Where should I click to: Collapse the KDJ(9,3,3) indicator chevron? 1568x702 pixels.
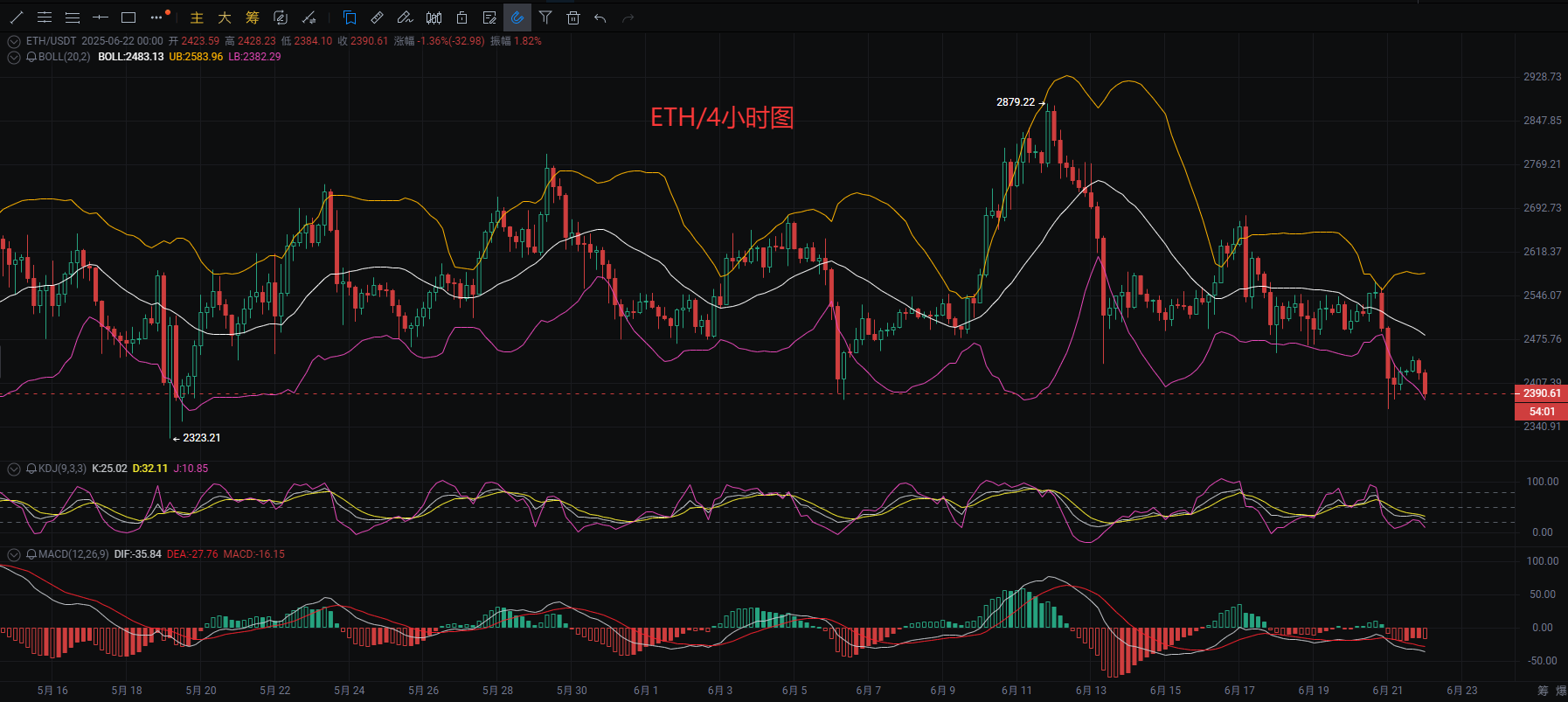click(14, 469)
